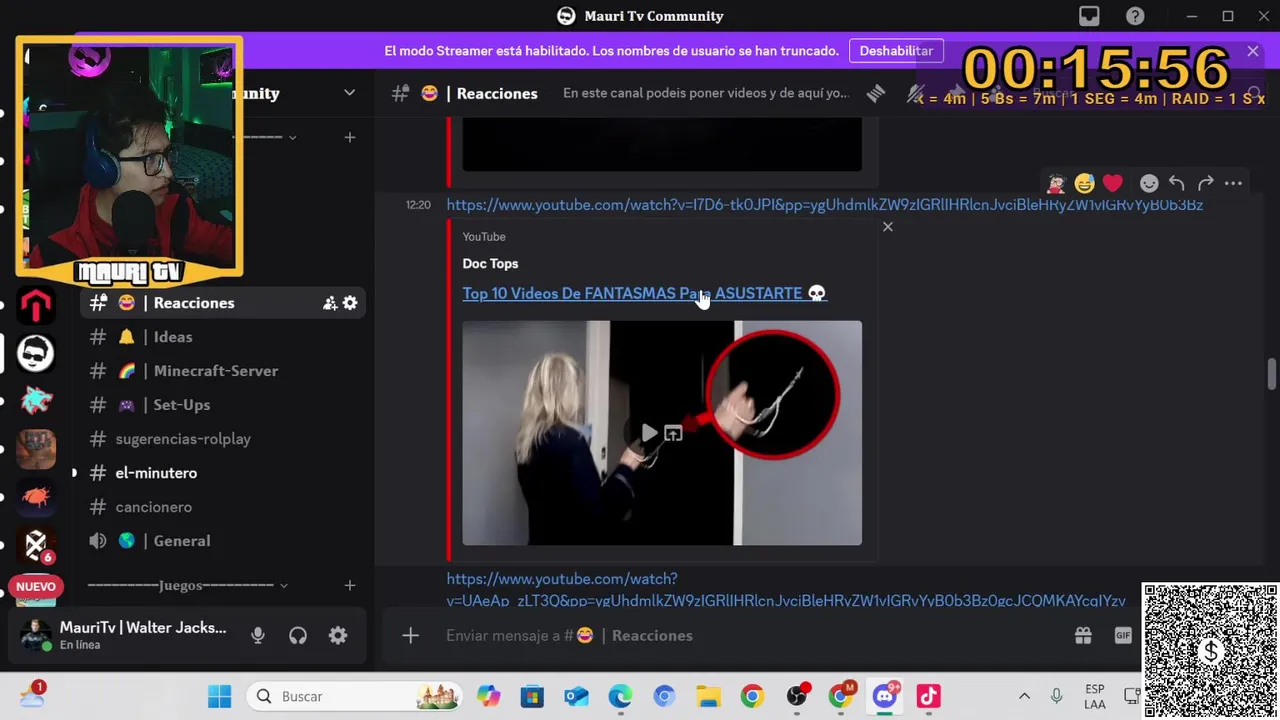
Task: Open Discord user settings gear
Action: click(x=338, y=635)
